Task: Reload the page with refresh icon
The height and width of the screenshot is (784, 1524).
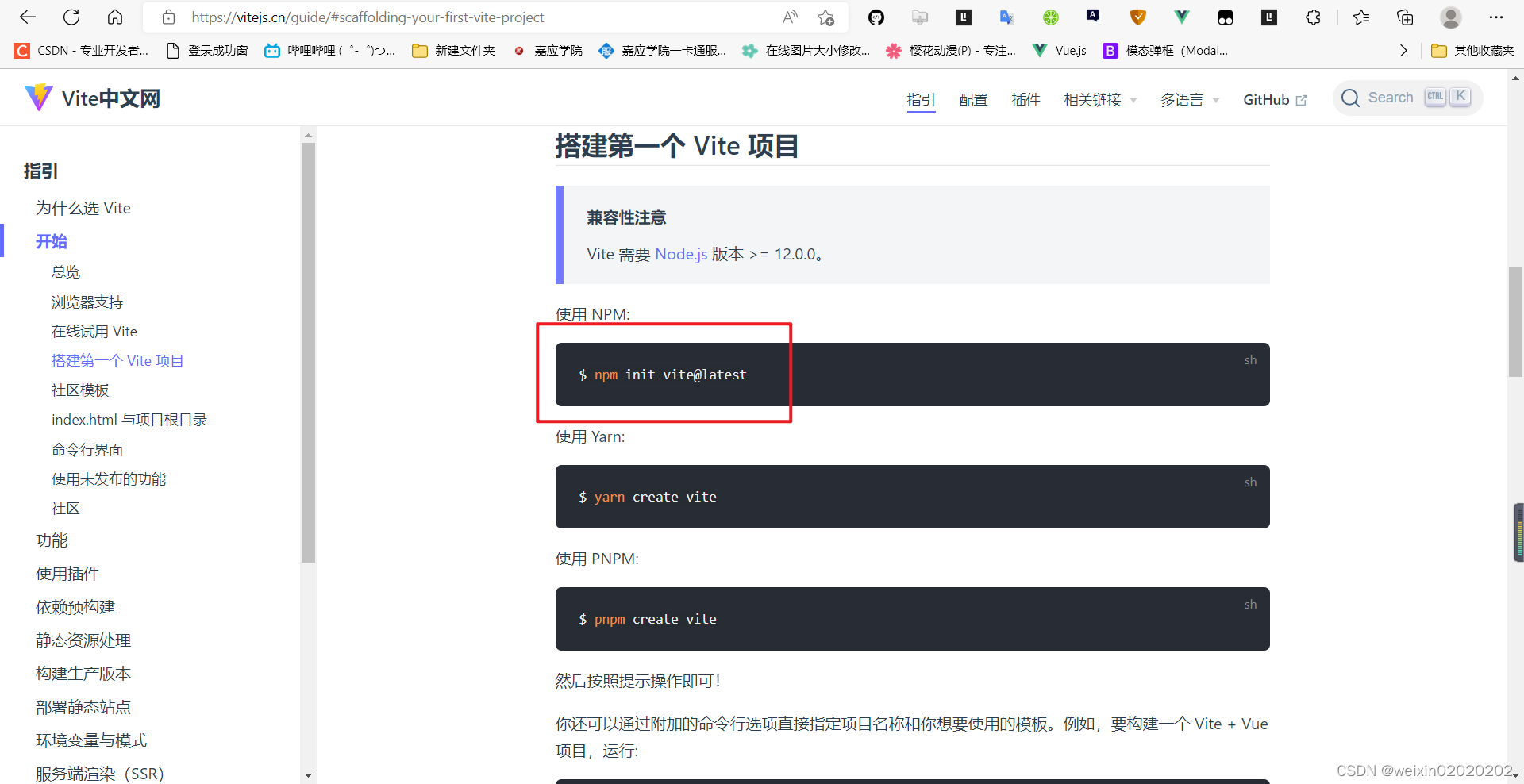Action: (x=71, y=17)
